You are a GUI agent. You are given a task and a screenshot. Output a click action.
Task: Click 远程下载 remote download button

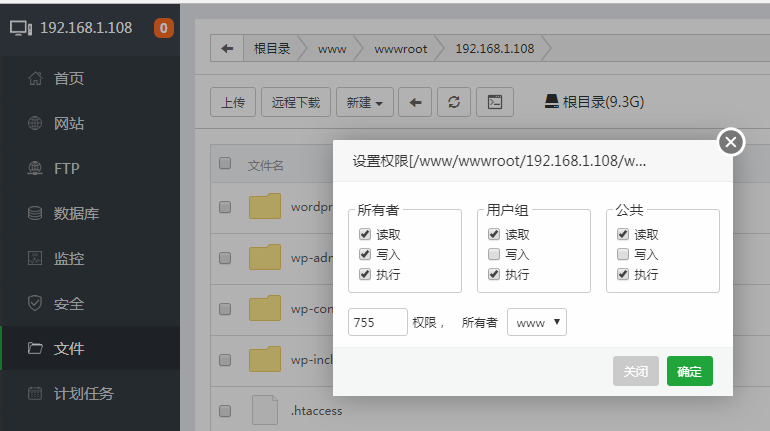coord(296,102)
